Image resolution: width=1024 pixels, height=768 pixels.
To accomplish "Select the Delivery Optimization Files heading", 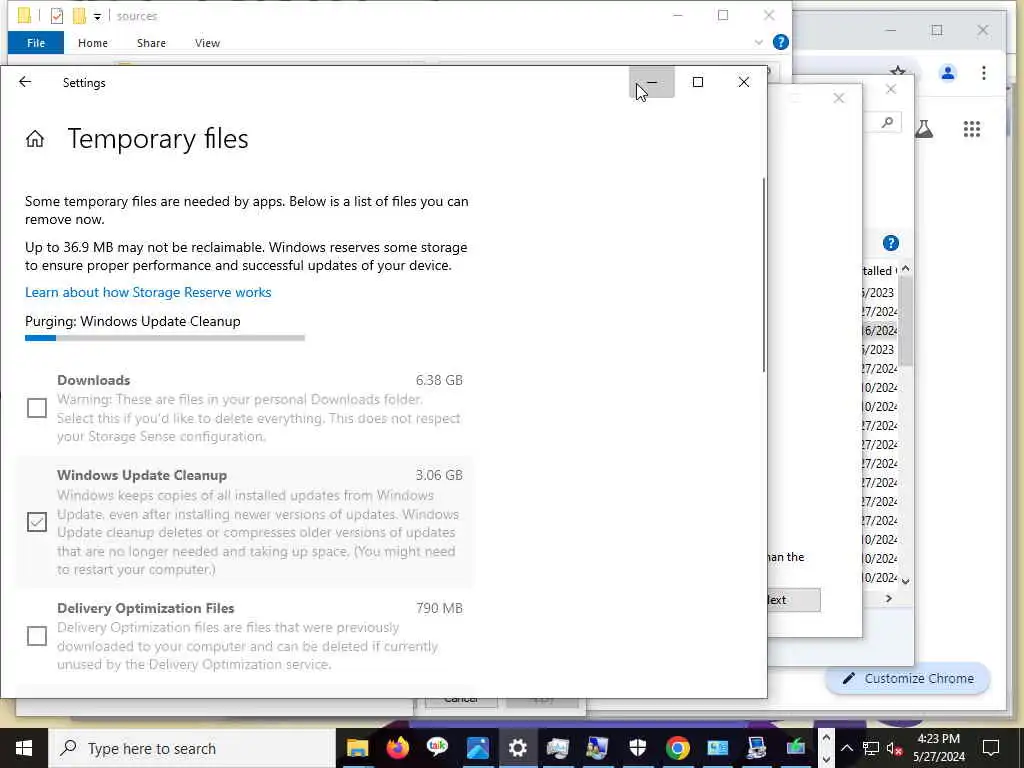I will (145, 608).
